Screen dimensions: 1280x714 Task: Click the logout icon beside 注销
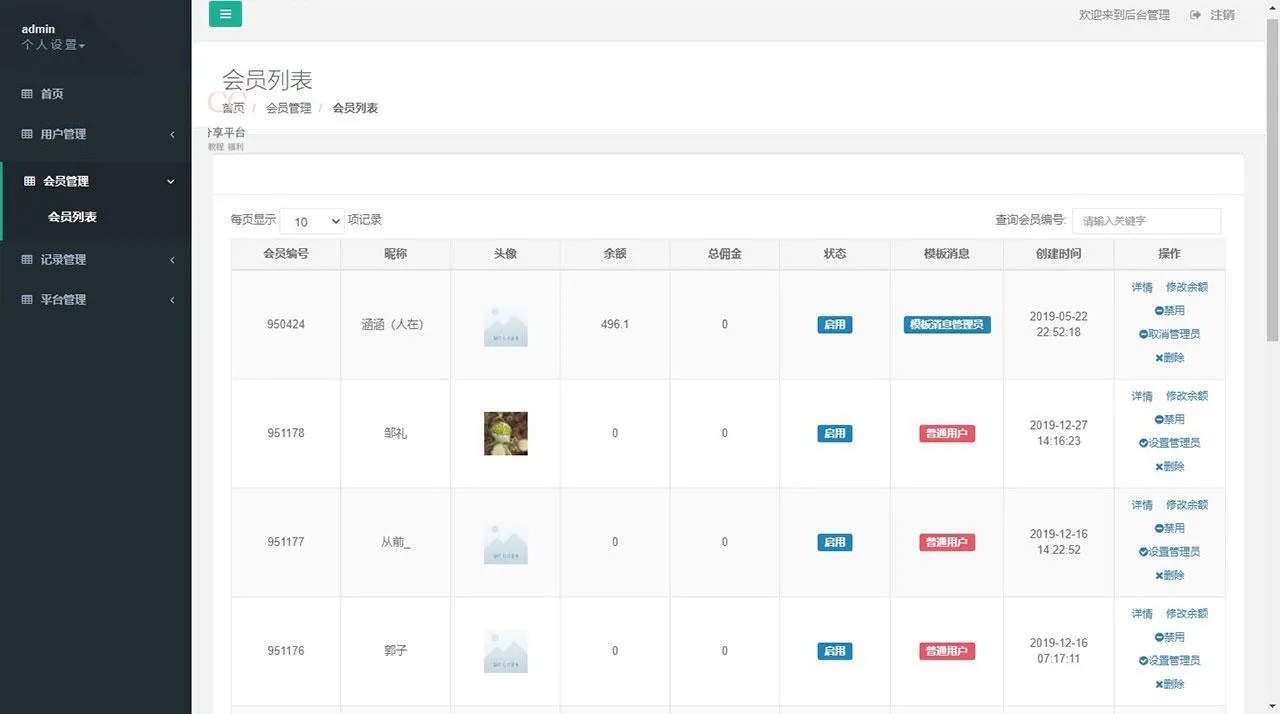[1196, 14]
